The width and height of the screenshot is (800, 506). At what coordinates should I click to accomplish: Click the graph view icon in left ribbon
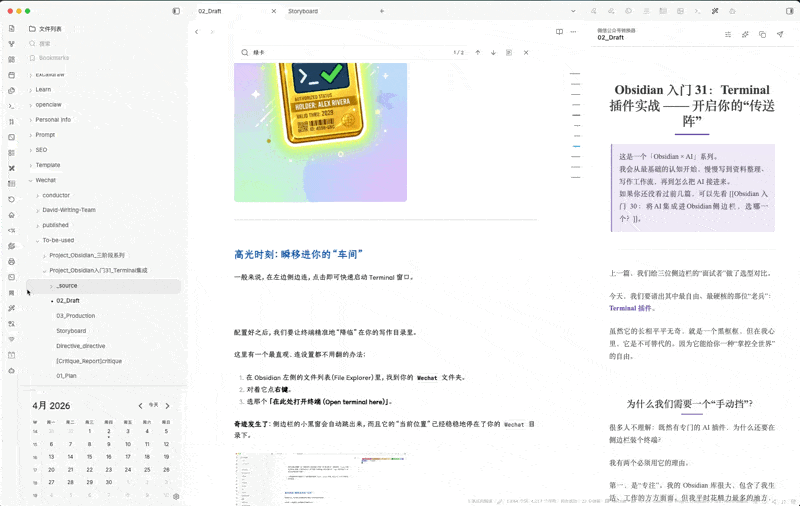coord(11,44)
